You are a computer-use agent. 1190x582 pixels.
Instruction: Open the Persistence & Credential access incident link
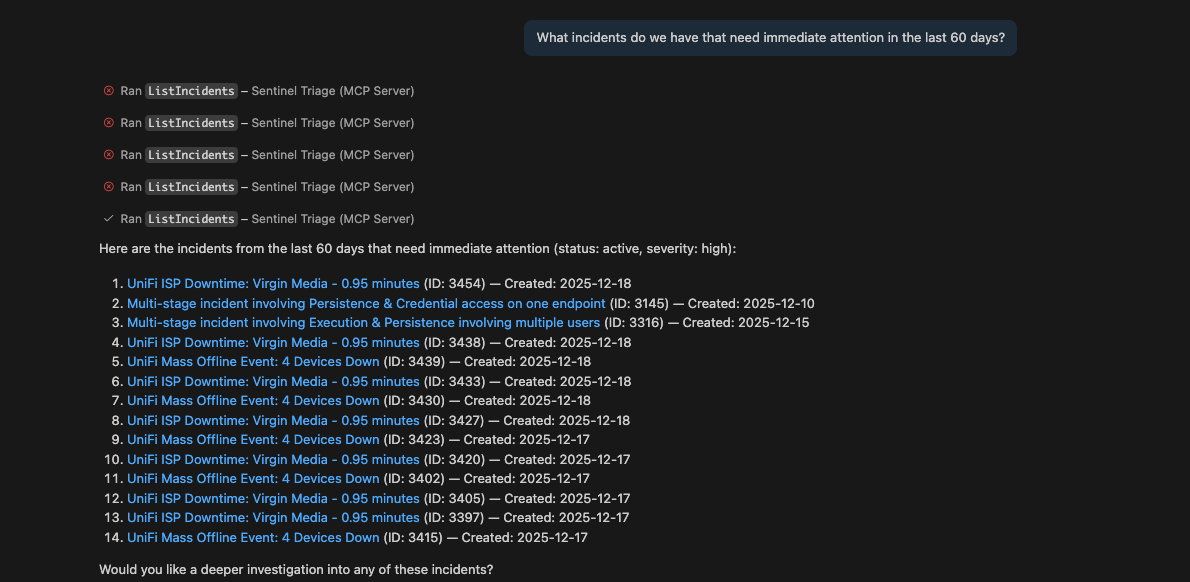(x=366, y=303)
